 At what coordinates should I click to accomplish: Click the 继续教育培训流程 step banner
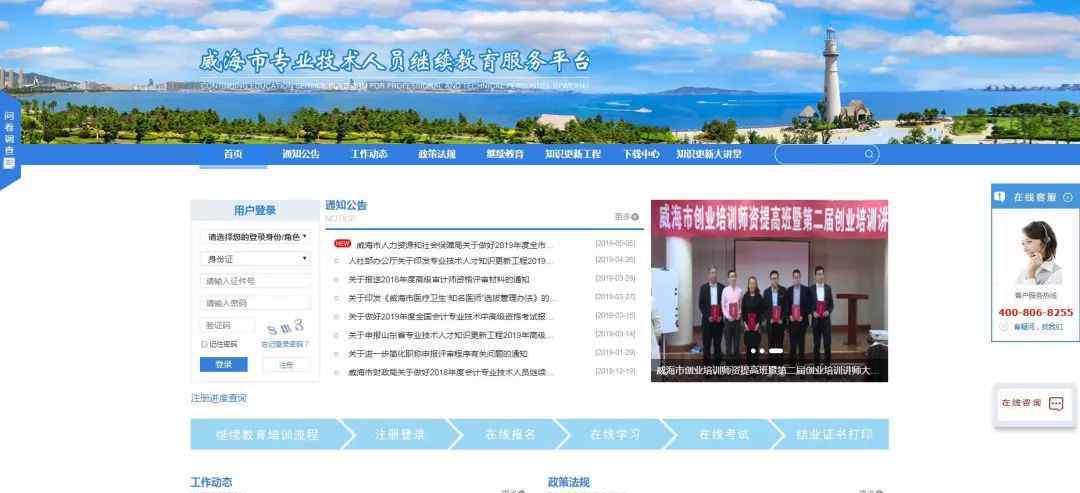point(267,434)
